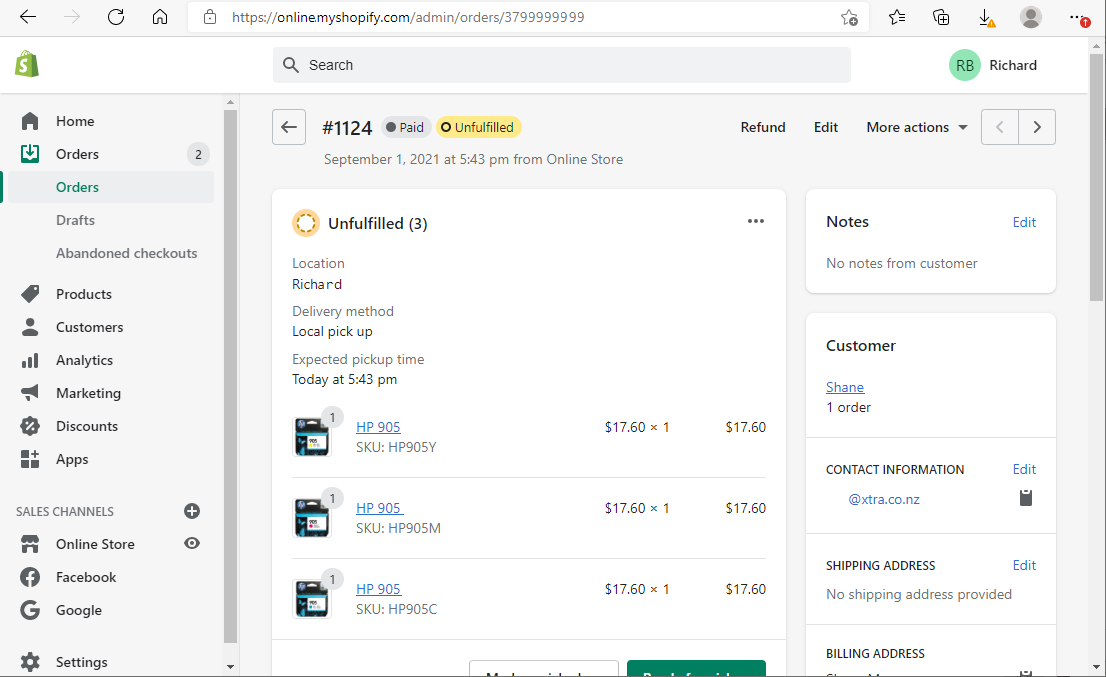Edit Contact Information
Screen dimensions: 1106x677
pyautogui.click(x=1024, y=470)
